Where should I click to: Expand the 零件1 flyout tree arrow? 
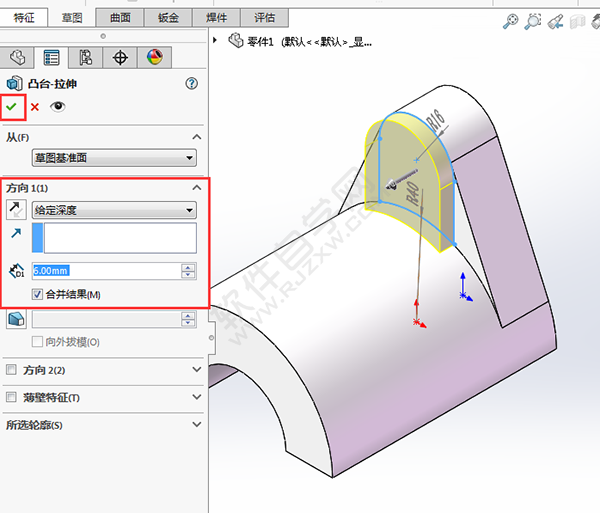(x=215, y=40)
